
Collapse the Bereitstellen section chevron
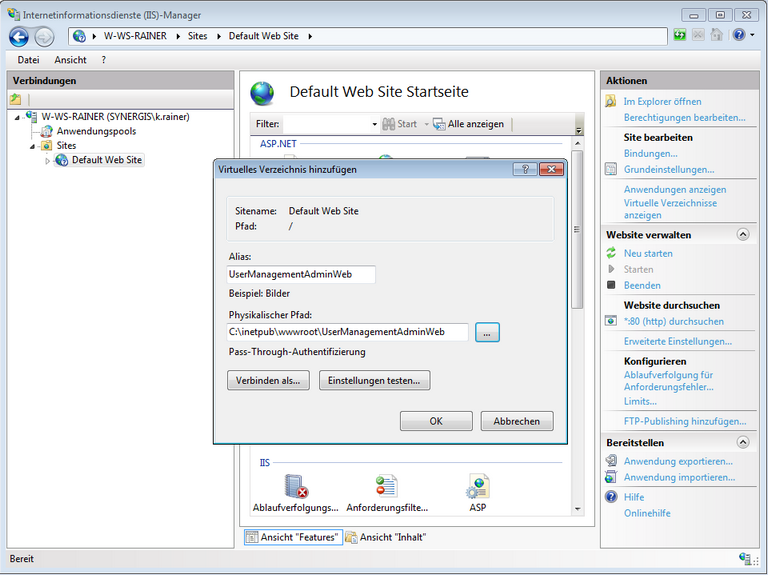click(x=743, y=442)
